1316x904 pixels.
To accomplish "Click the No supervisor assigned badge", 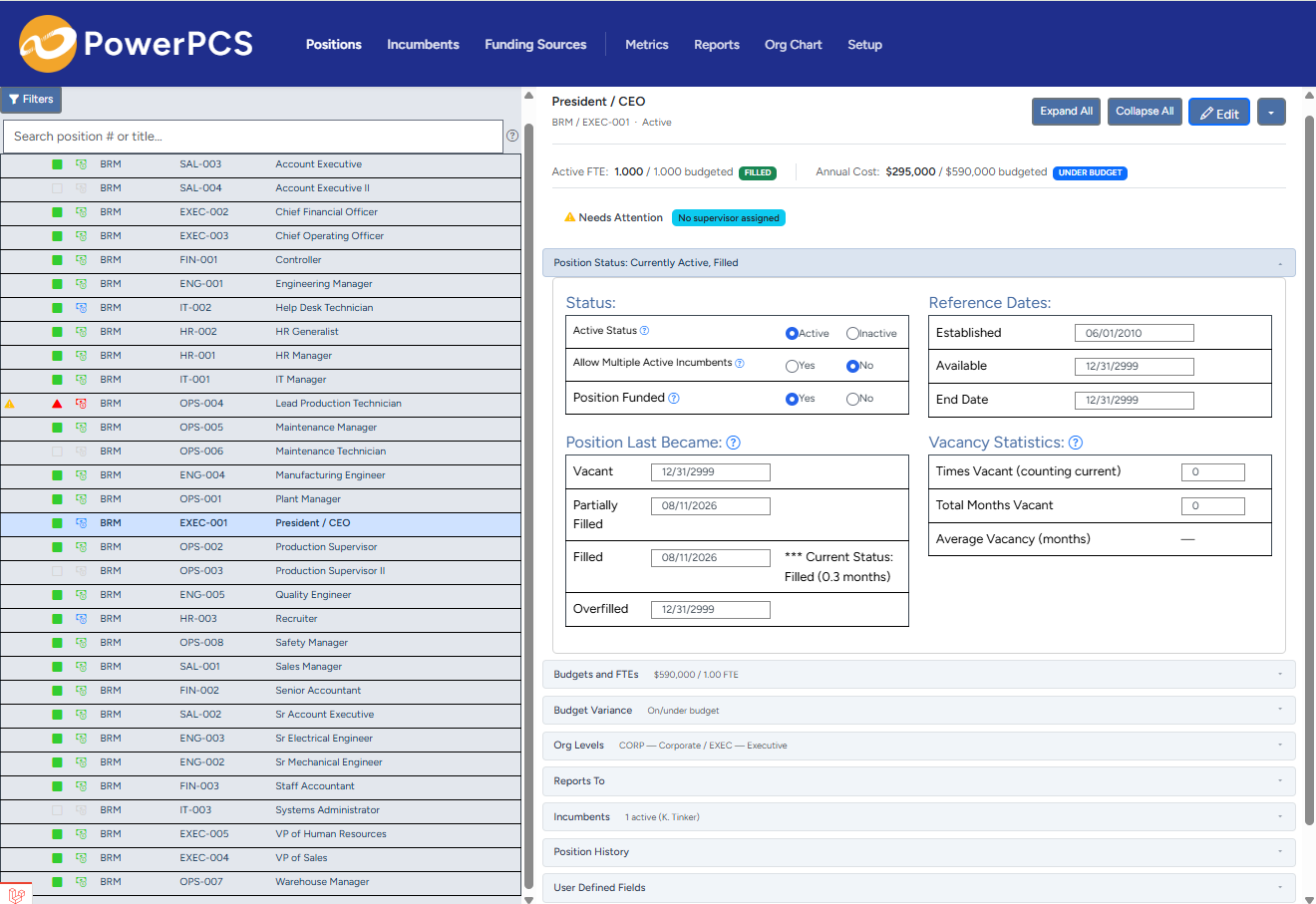I will pyautogui.click(x=729, y=218).
